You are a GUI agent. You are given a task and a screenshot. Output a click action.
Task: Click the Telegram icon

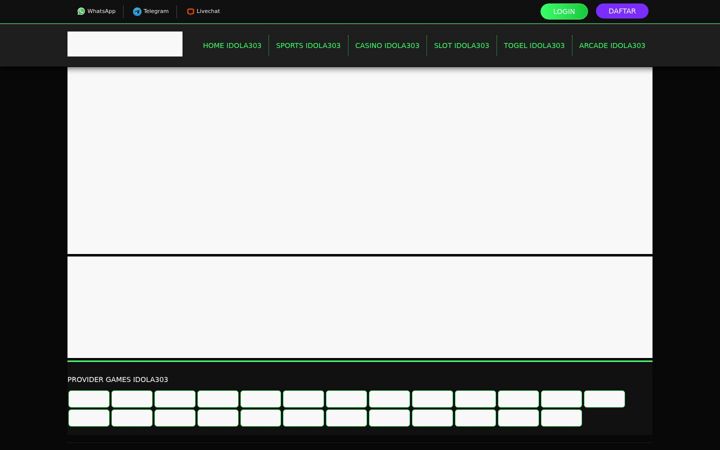point(137,11)
